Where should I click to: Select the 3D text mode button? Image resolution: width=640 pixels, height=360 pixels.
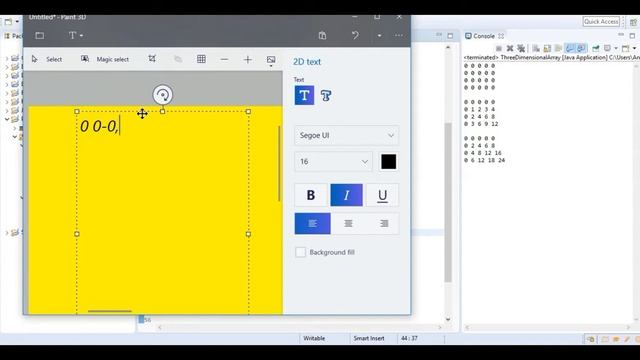pyautogui.click(x=326, y=96)
